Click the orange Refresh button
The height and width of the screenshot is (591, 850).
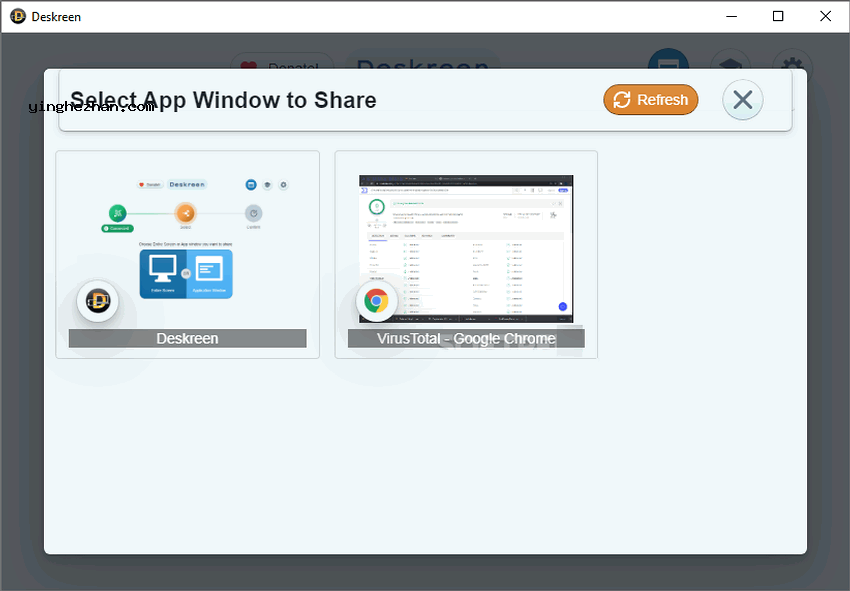[651, 100]
